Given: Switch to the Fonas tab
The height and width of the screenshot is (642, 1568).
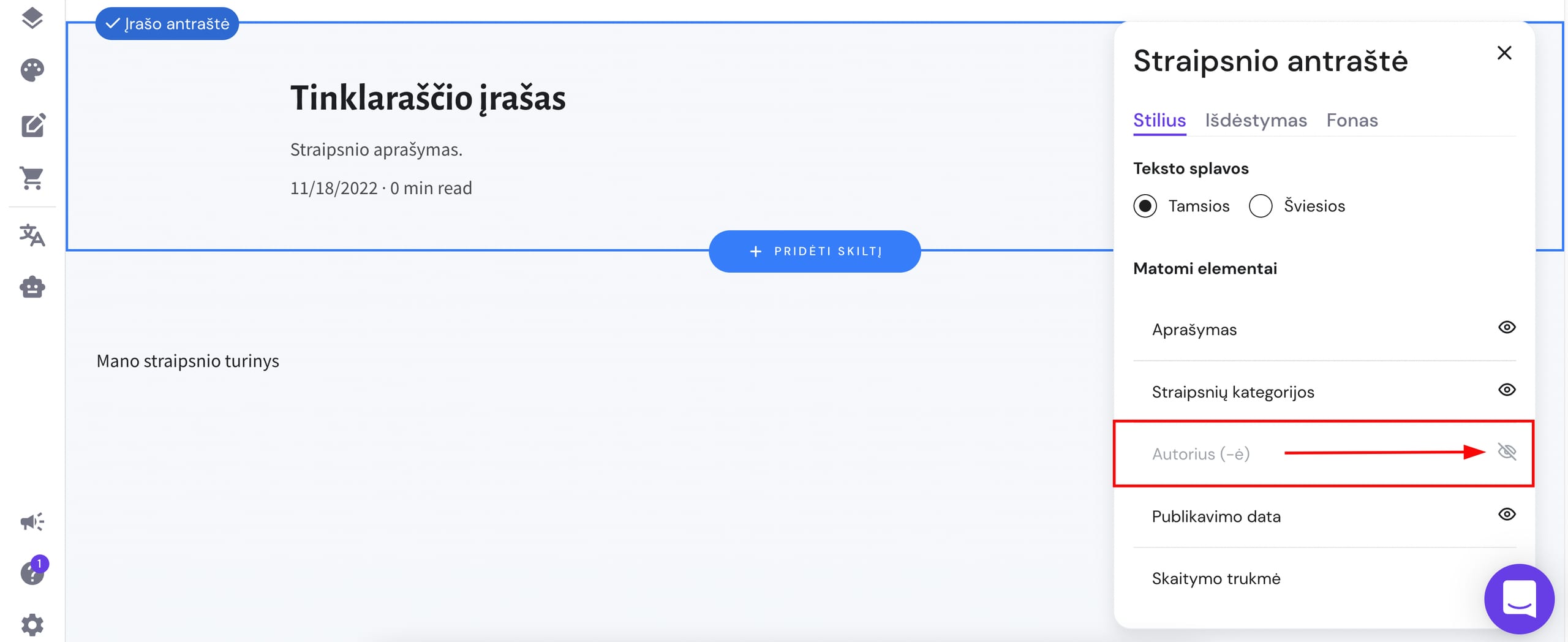Looking at the screenshot, I should 1352,120.
